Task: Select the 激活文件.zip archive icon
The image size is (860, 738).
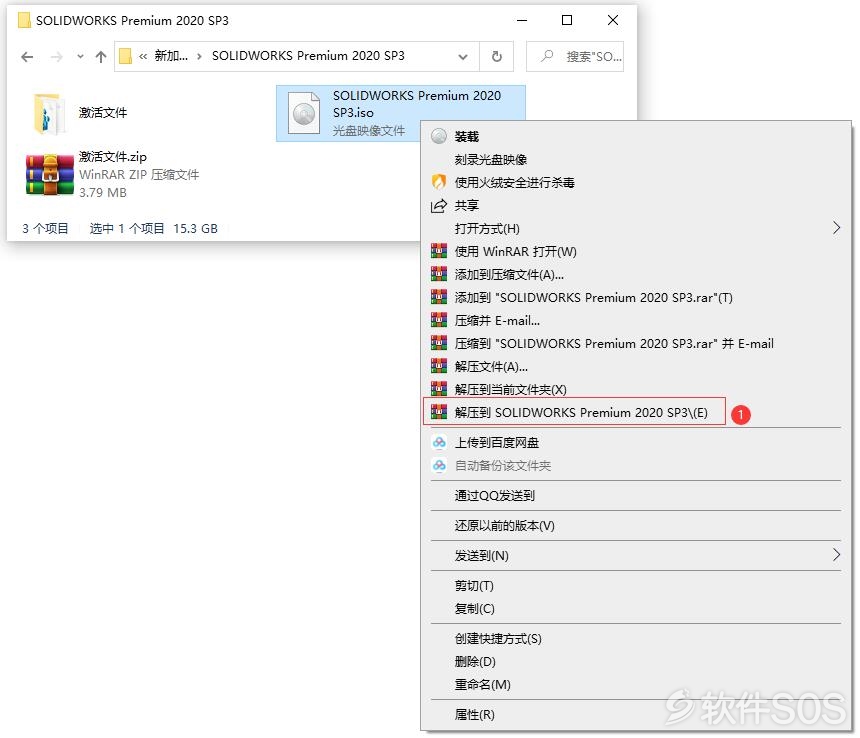Action: point(50,175)
